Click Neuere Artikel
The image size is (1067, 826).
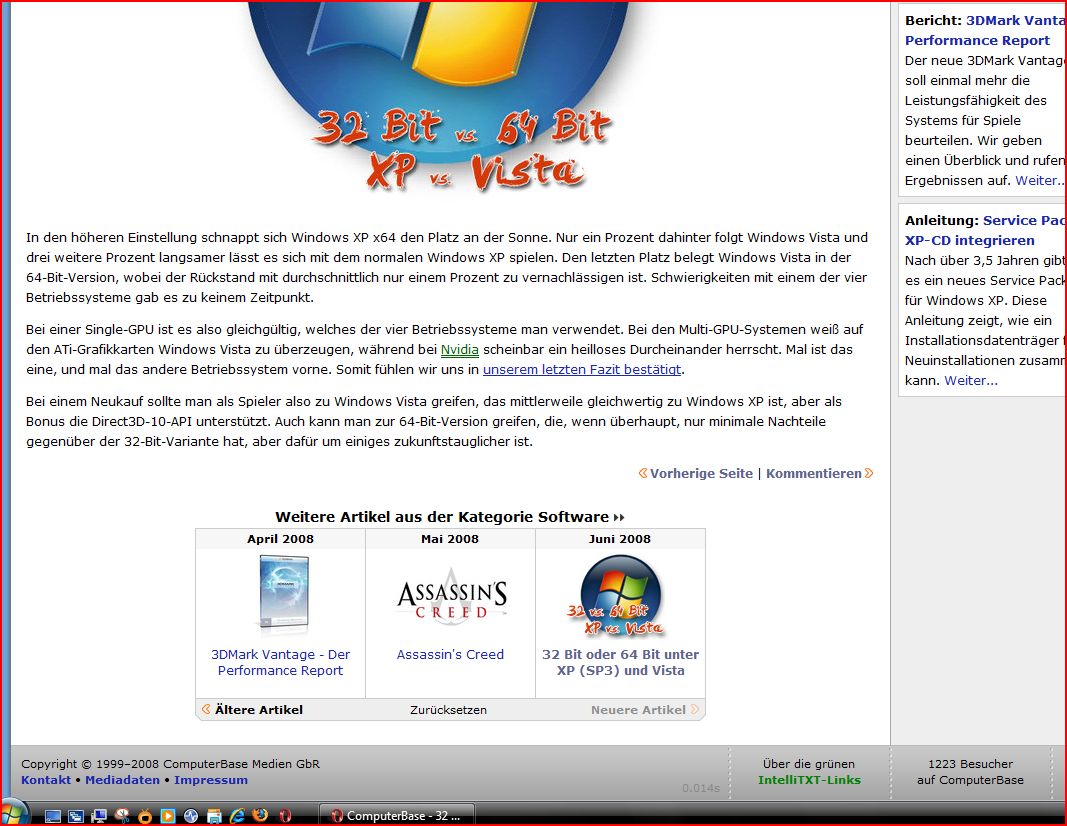638,710
